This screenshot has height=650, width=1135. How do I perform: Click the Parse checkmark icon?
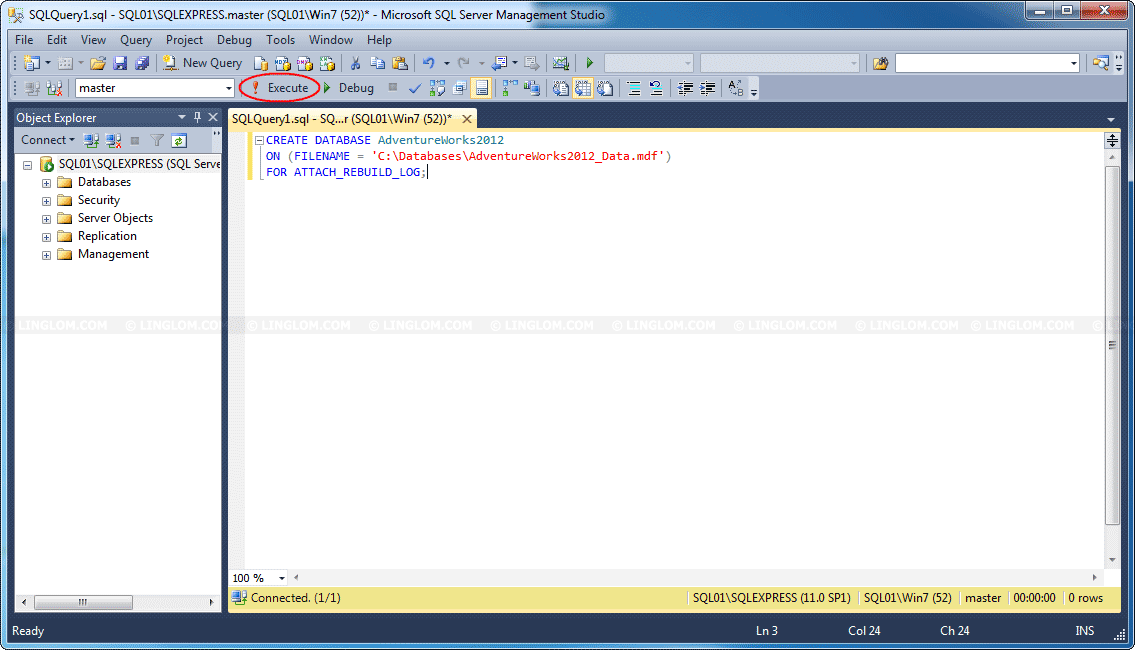click(415, 88)
